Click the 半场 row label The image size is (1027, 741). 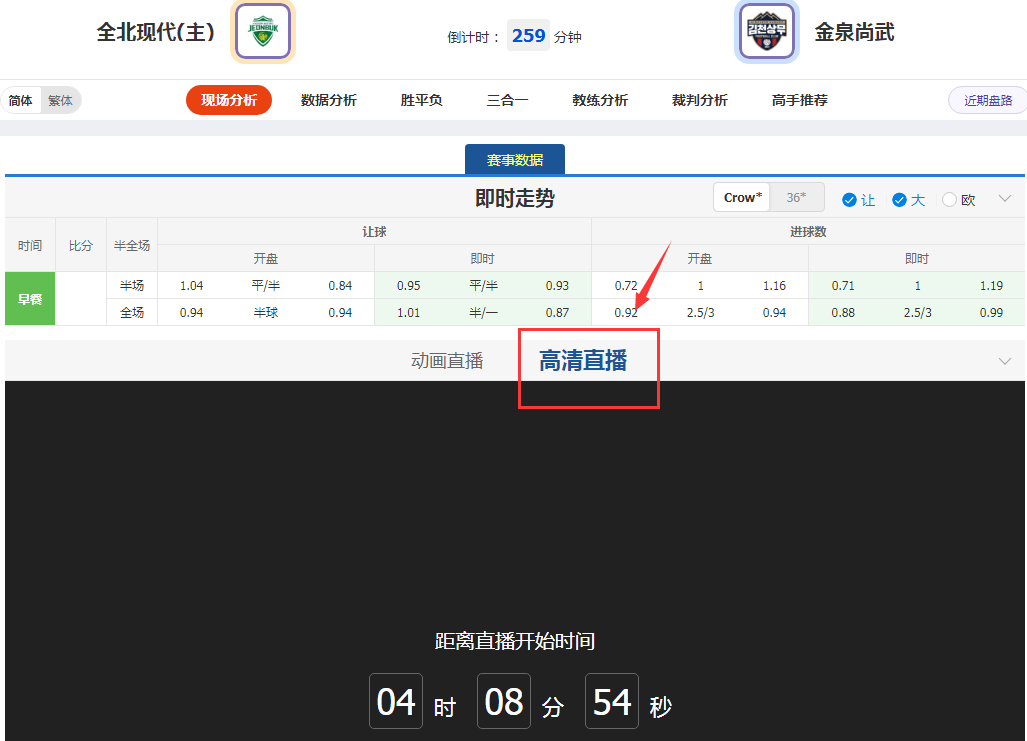(132, 286)
